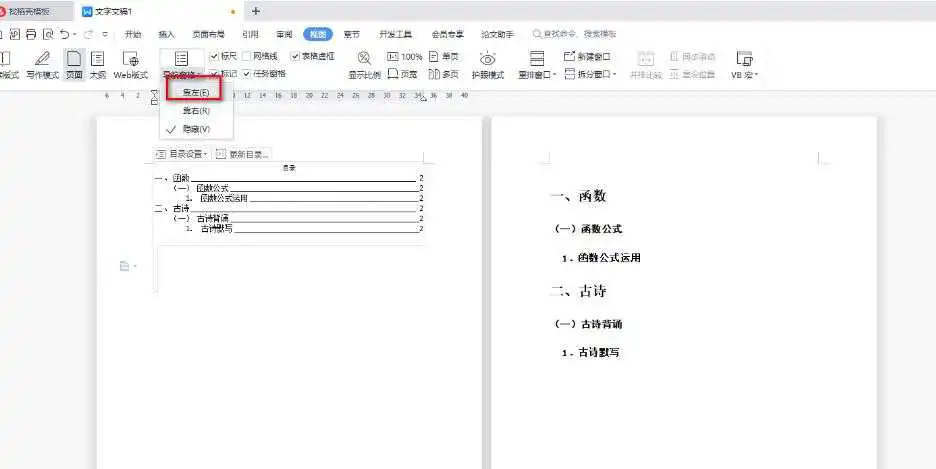
Task: Click the Undo arrow icon
Action: pyautogui.click(x=64, y=34)
